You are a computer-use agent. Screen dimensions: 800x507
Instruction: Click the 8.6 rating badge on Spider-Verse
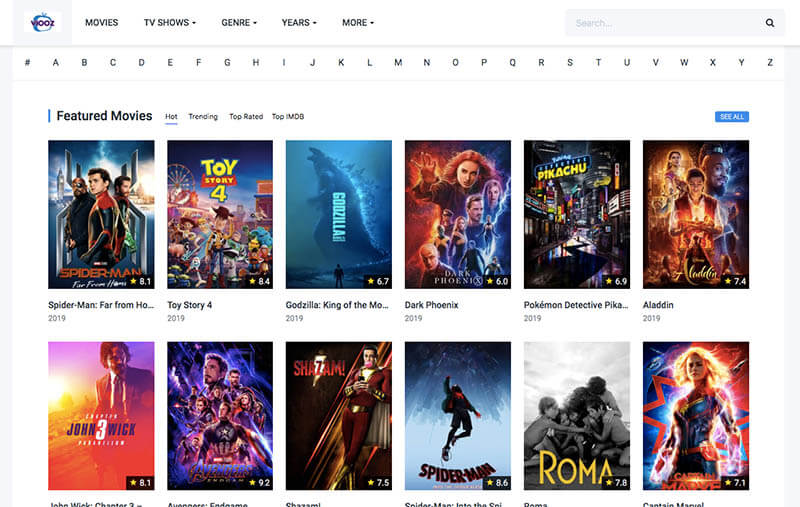[x=497, y=483]
